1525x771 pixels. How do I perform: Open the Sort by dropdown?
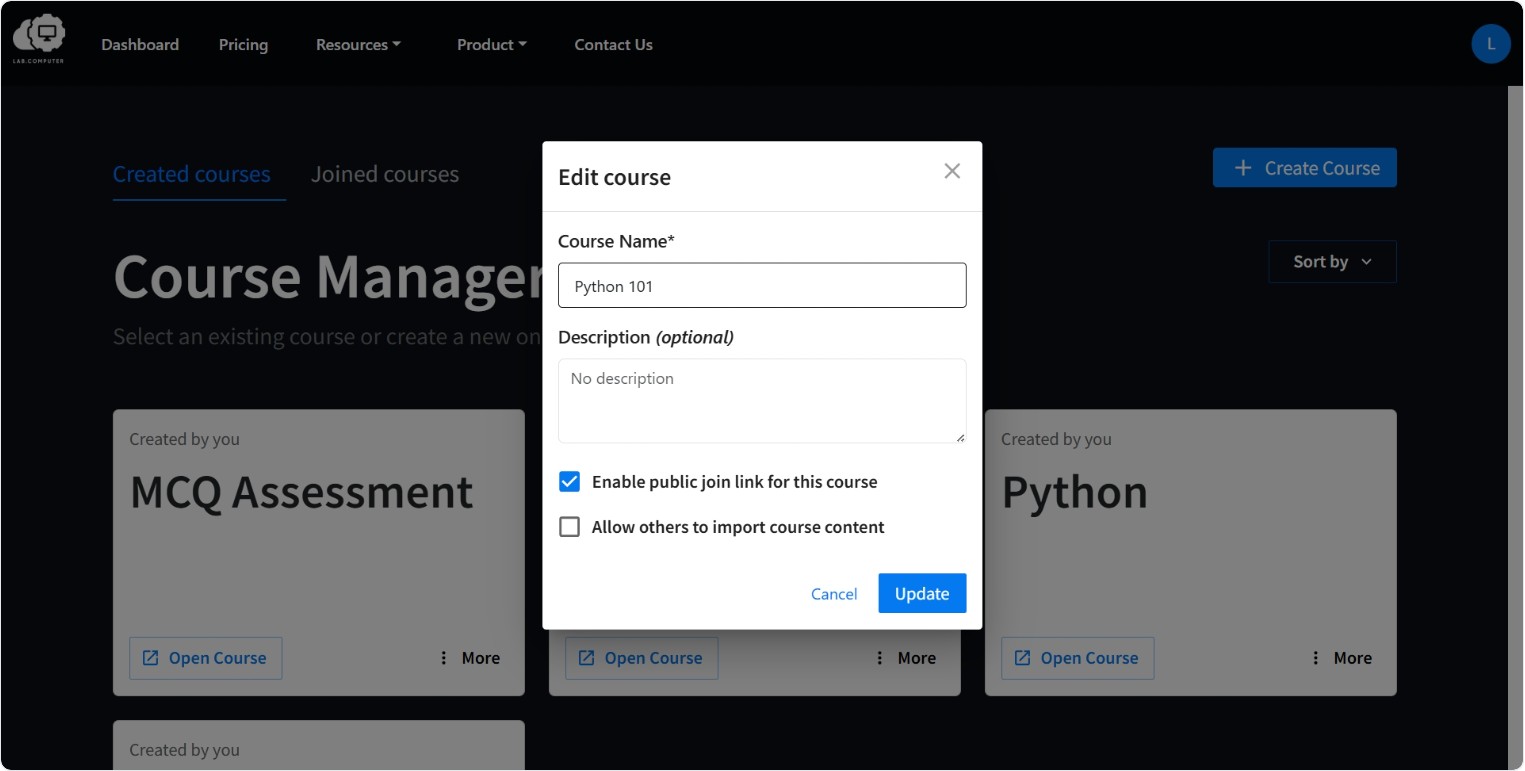pos(1332,262)
